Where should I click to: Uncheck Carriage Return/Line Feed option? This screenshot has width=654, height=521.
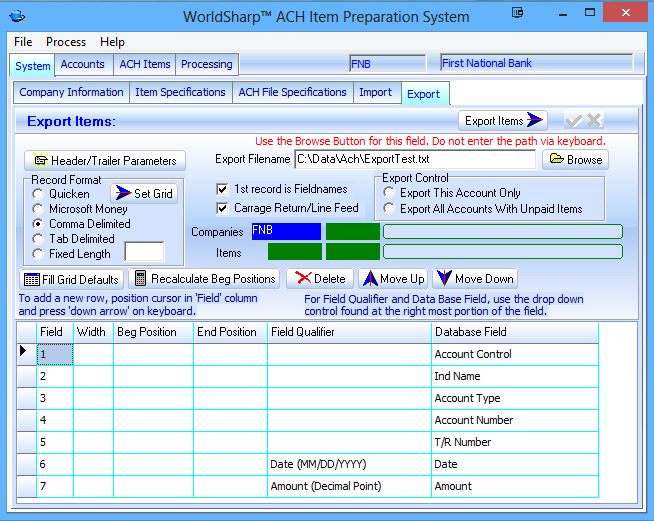coord(223,209)
